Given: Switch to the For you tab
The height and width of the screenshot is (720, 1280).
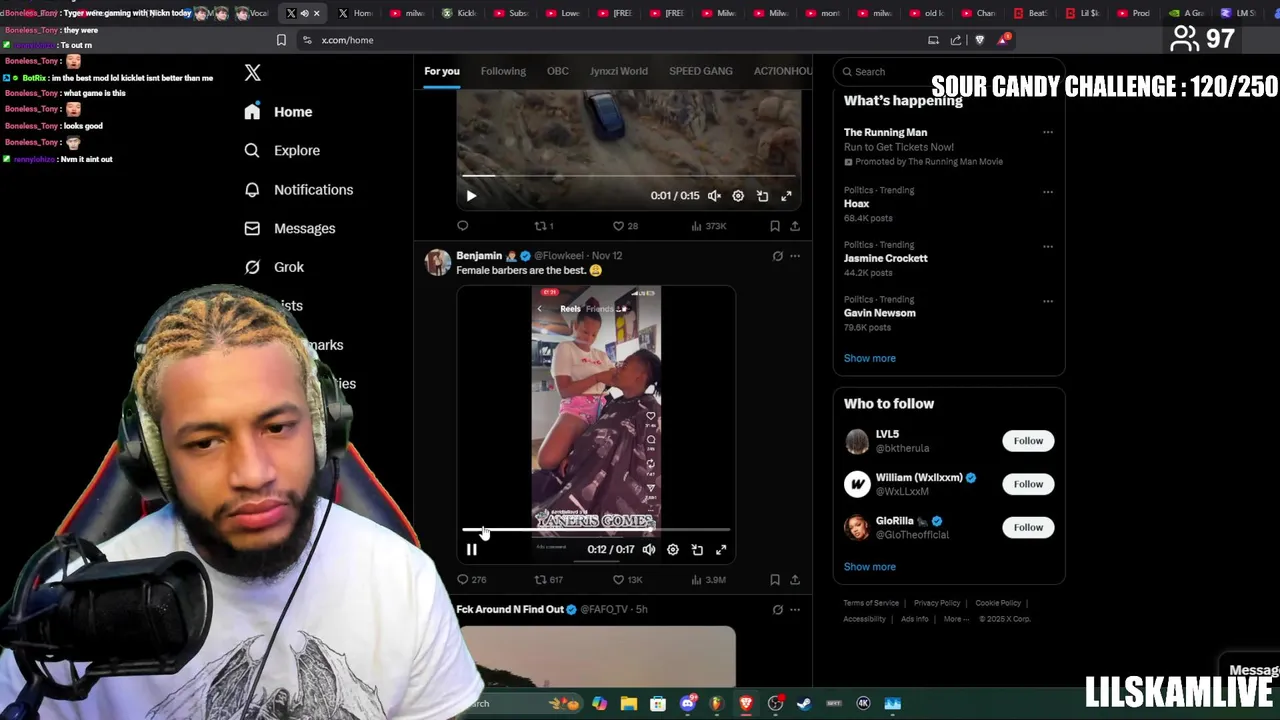Looking at the screenshot, I should point(442,71).
